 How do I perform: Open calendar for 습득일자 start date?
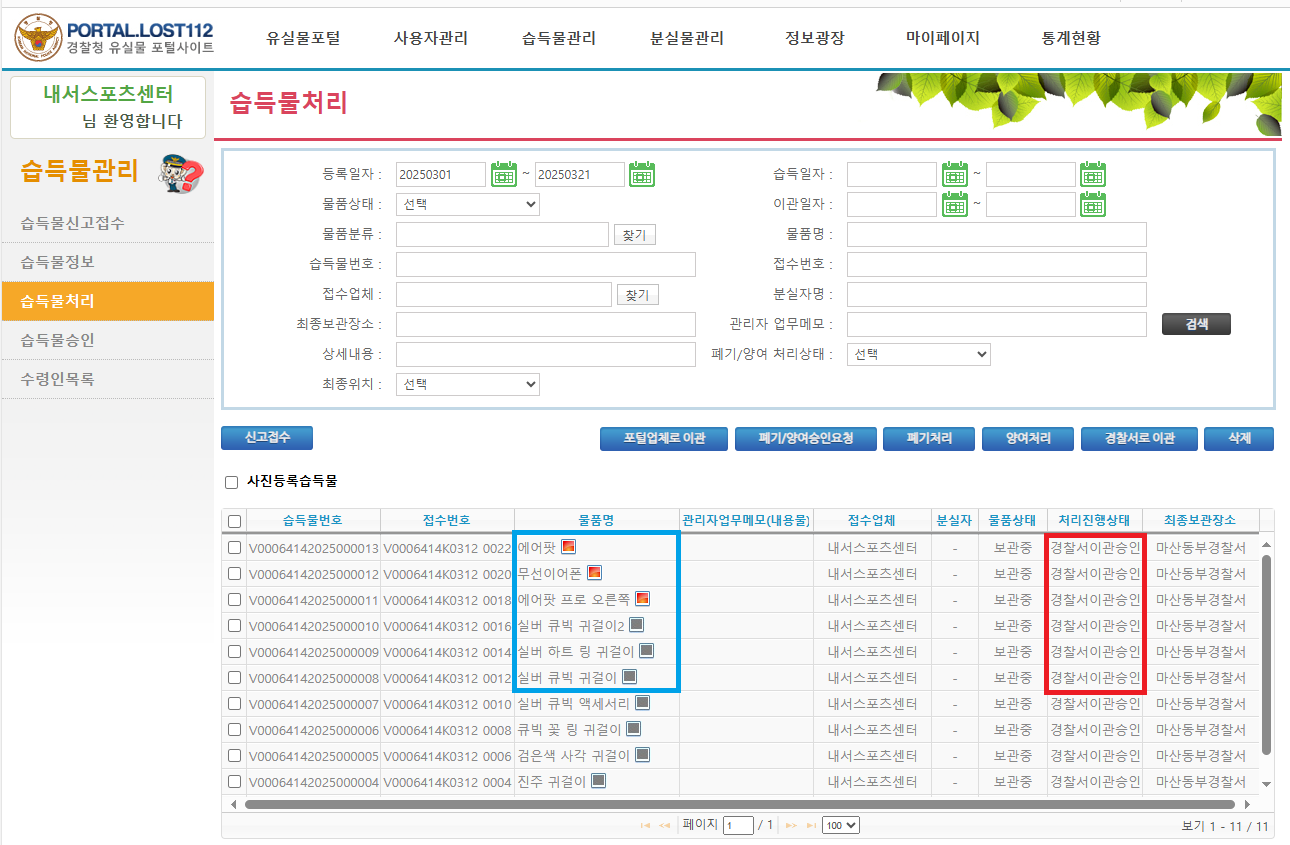click(955, 174)
